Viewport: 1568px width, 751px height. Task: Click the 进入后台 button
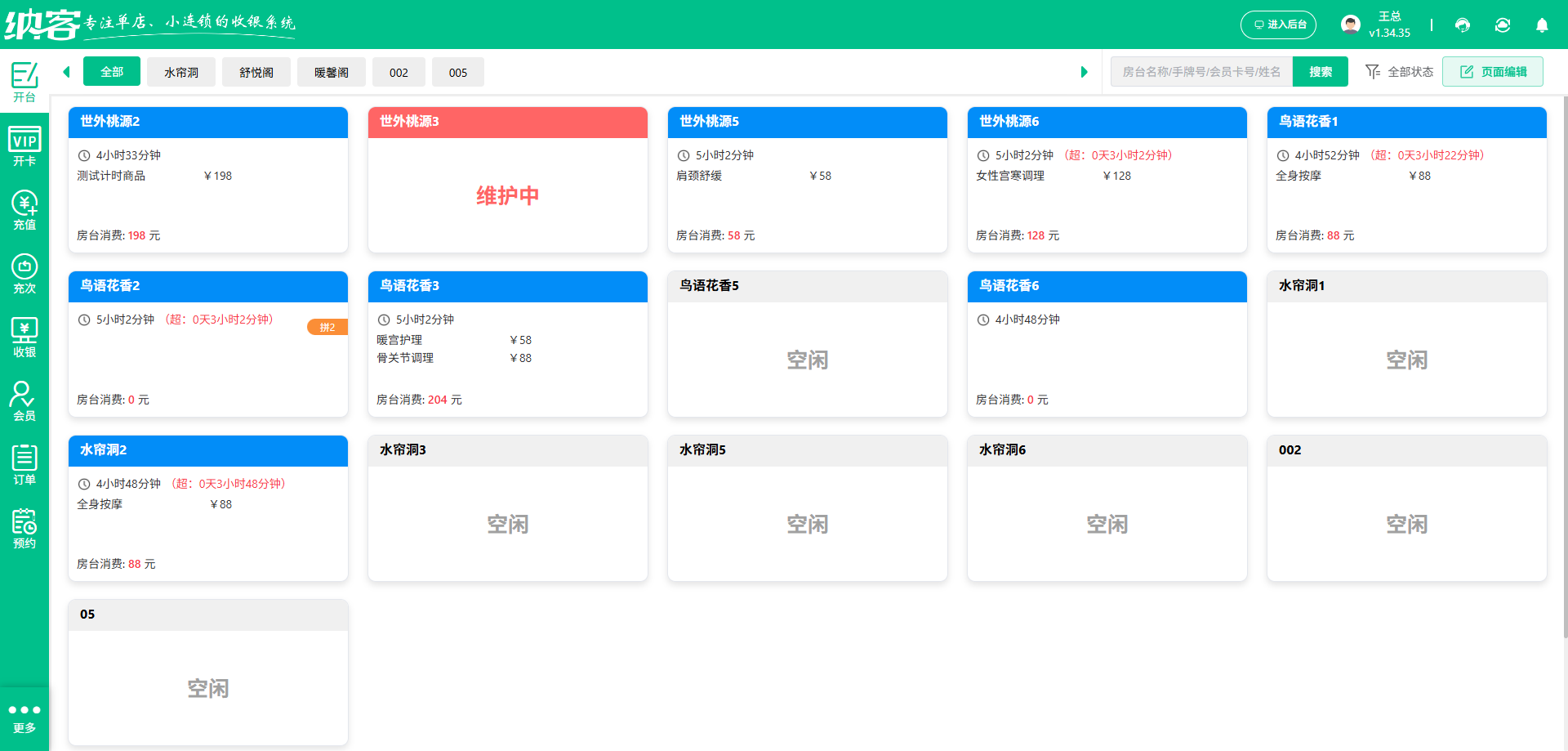pos(1278,25)
